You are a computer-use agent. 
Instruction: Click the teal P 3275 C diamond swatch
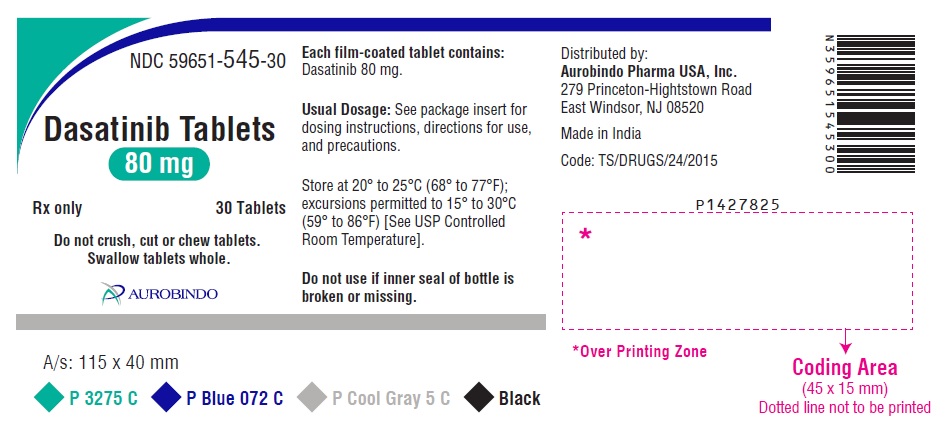tap(48, 398)
